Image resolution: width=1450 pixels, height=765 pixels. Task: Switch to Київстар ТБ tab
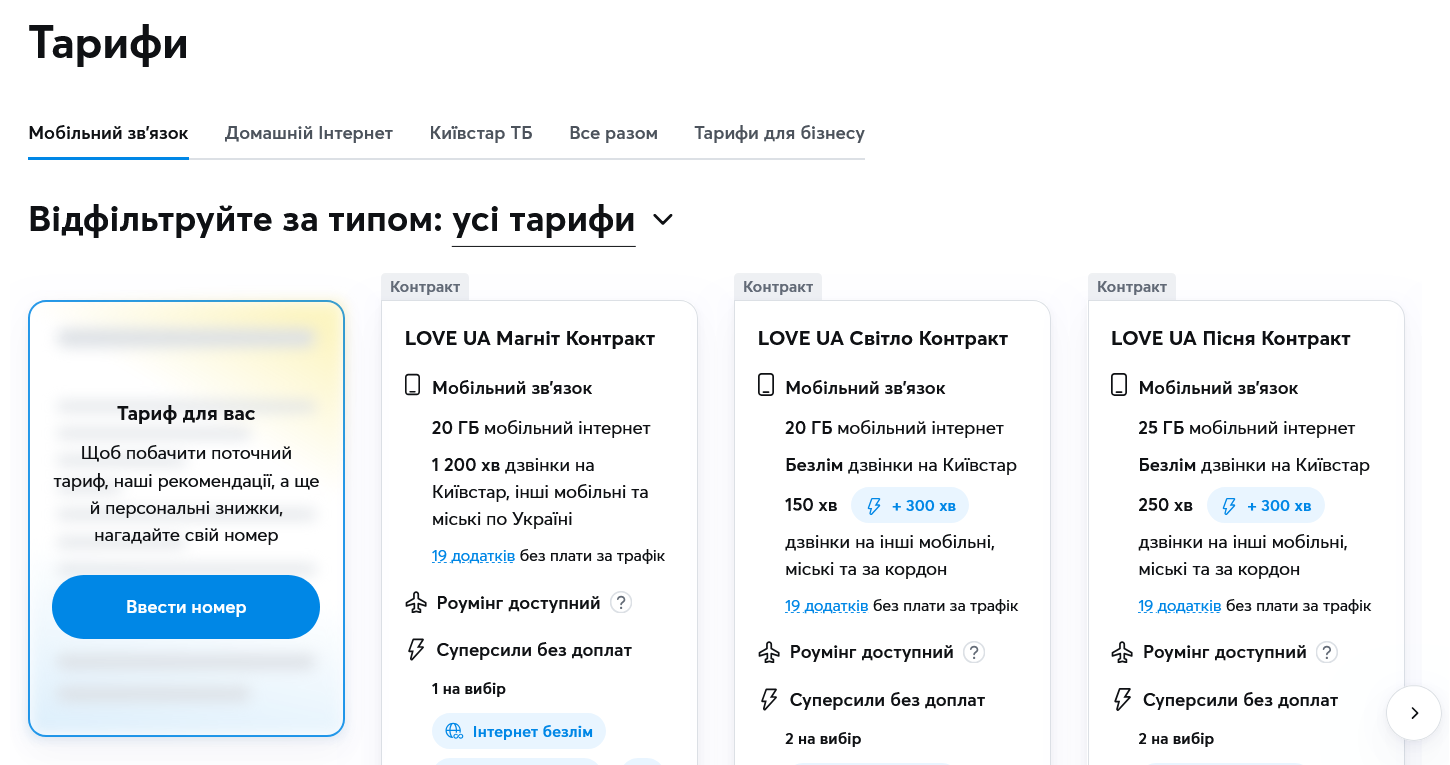coord(481,133)
